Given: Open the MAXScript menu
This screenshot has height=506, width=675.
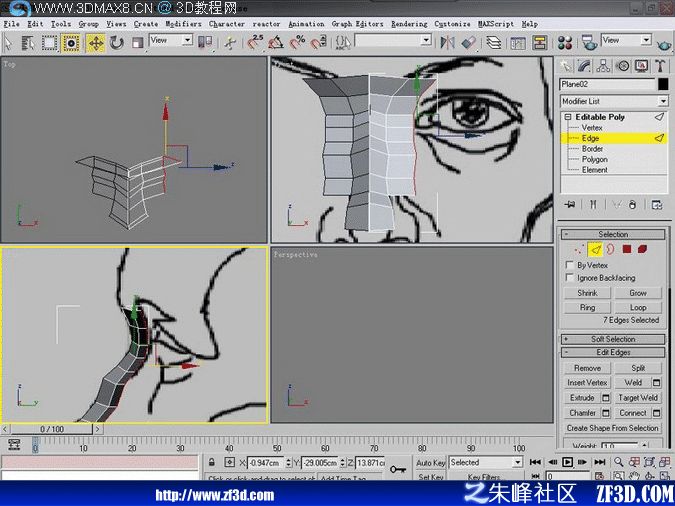Looking at the screenshot, I should click(496, 24).
